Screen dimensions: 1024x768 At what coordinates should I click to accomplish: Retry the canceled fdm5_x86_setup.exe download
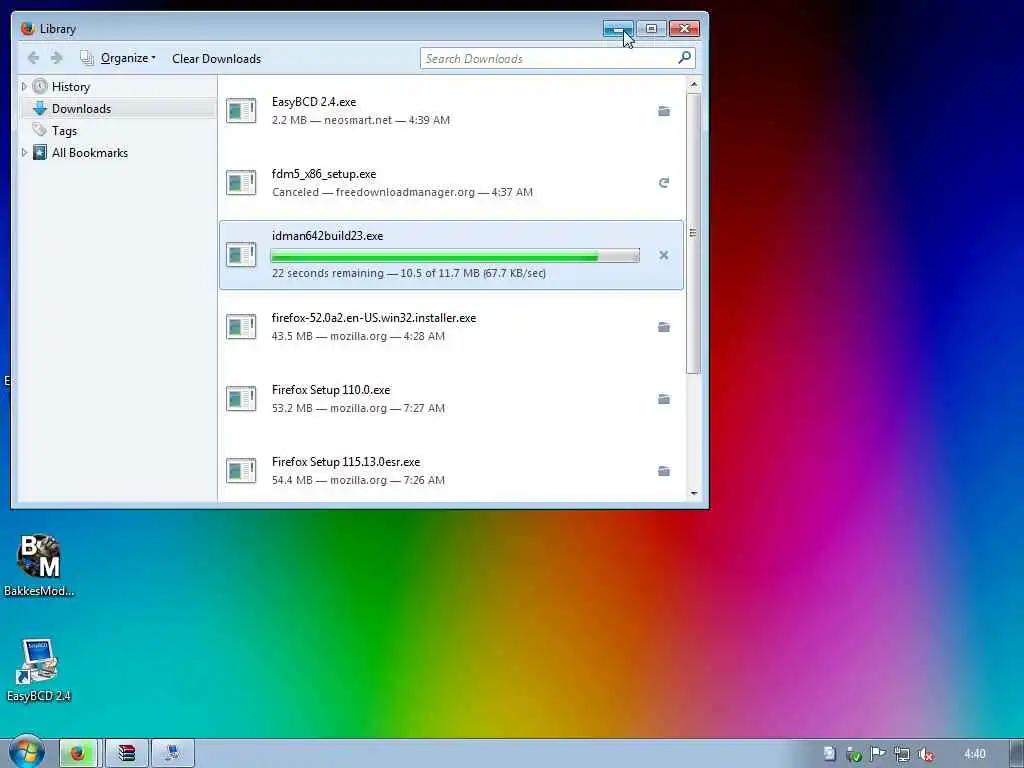coord(664,183)
